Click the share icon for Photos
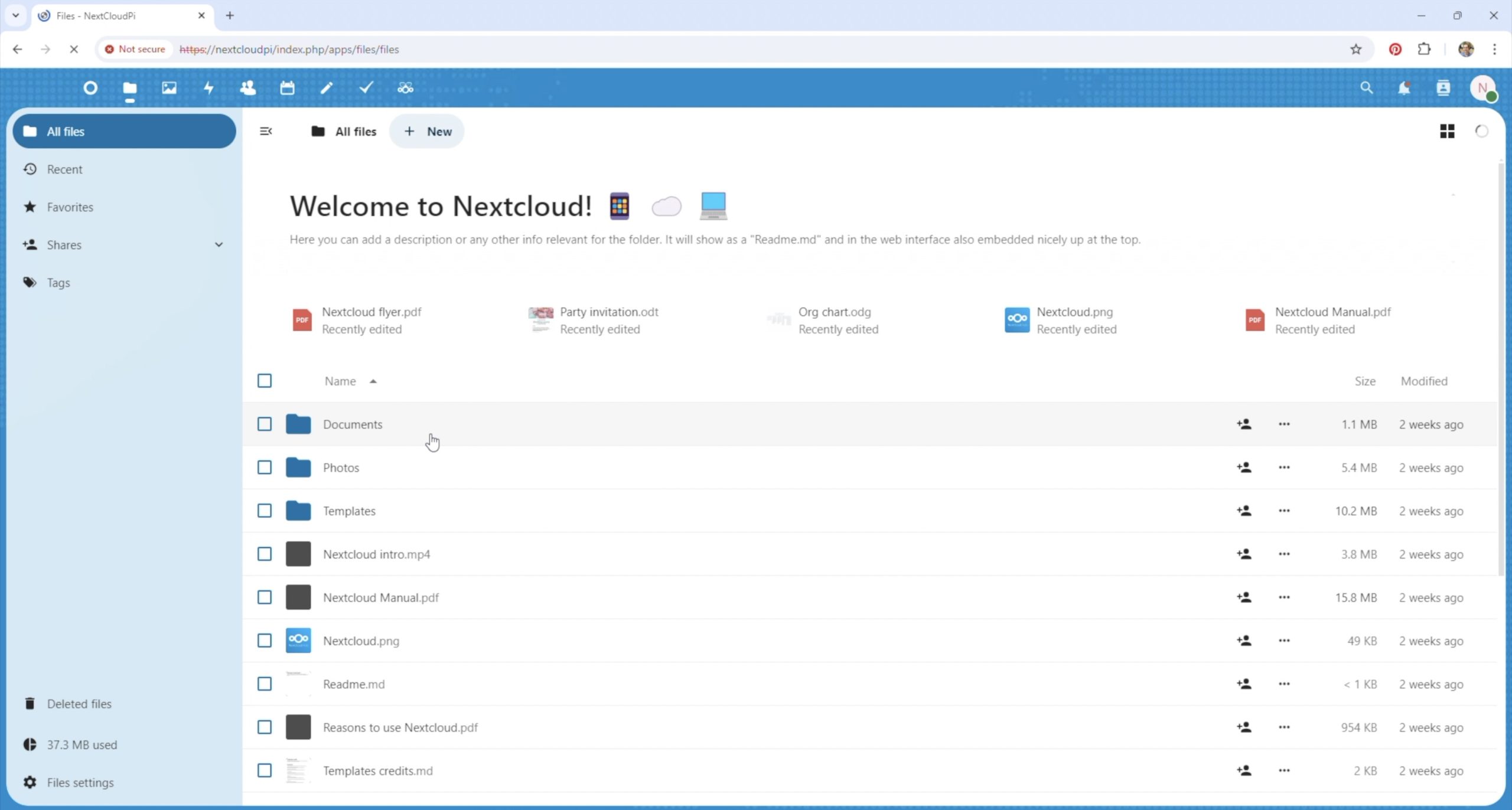This screenshot has width=1512, height=810. click(1244, 468)
